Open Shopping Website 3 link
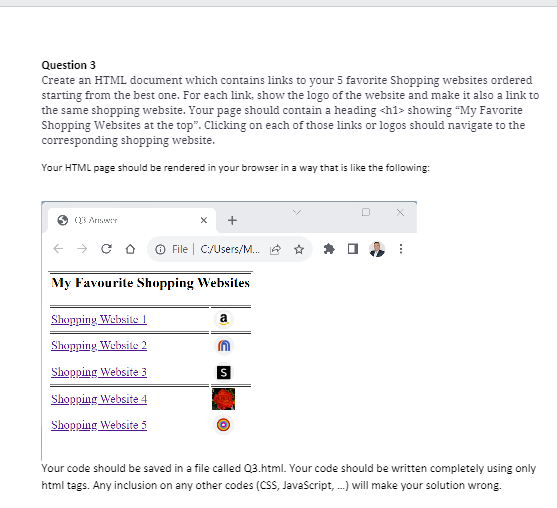This screenshot has height=508, width=557. (99, 372)
